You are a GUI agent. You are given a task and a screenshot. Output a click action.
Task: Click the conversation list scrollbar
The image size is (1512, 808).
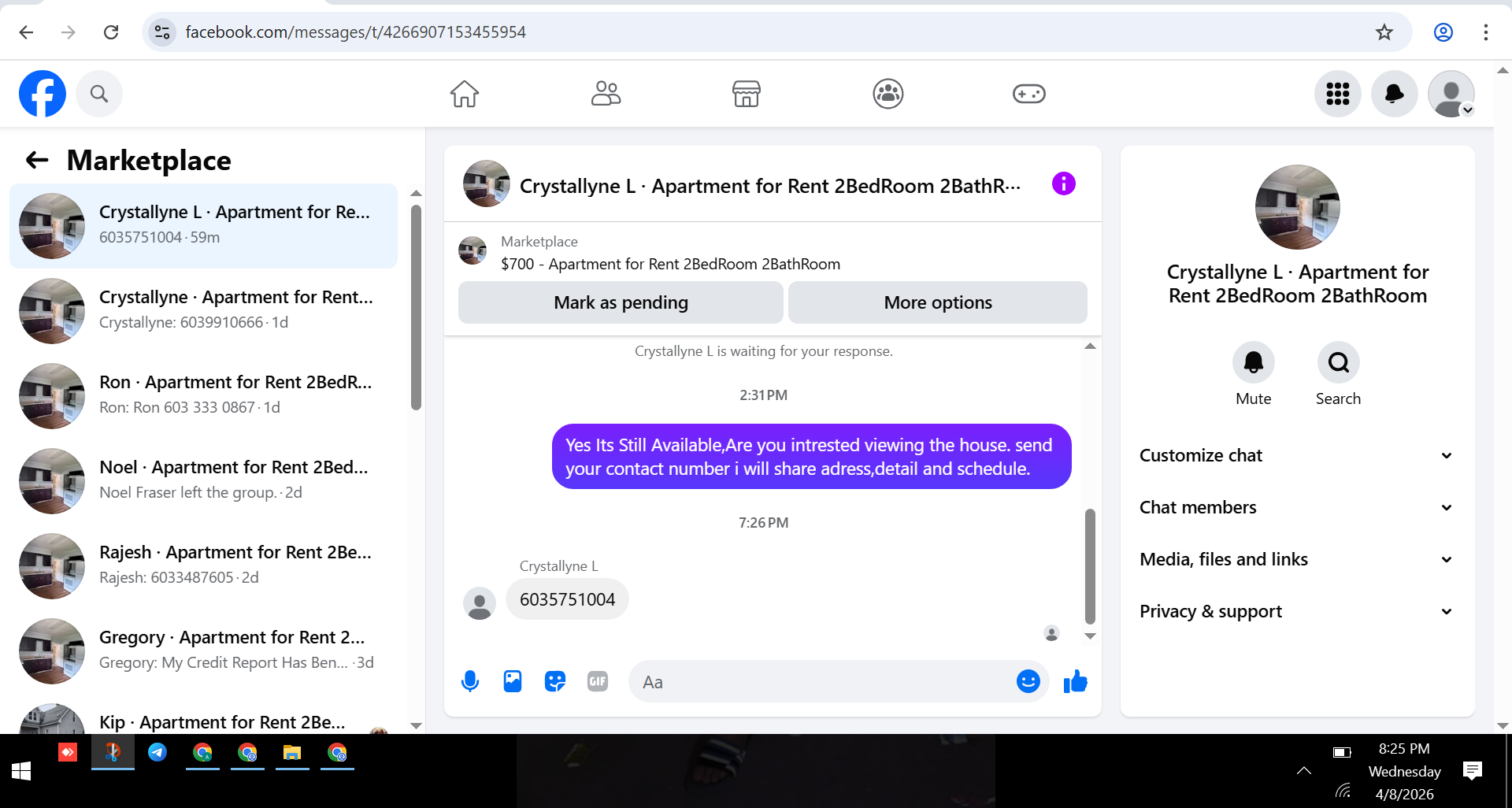(416, 307)
